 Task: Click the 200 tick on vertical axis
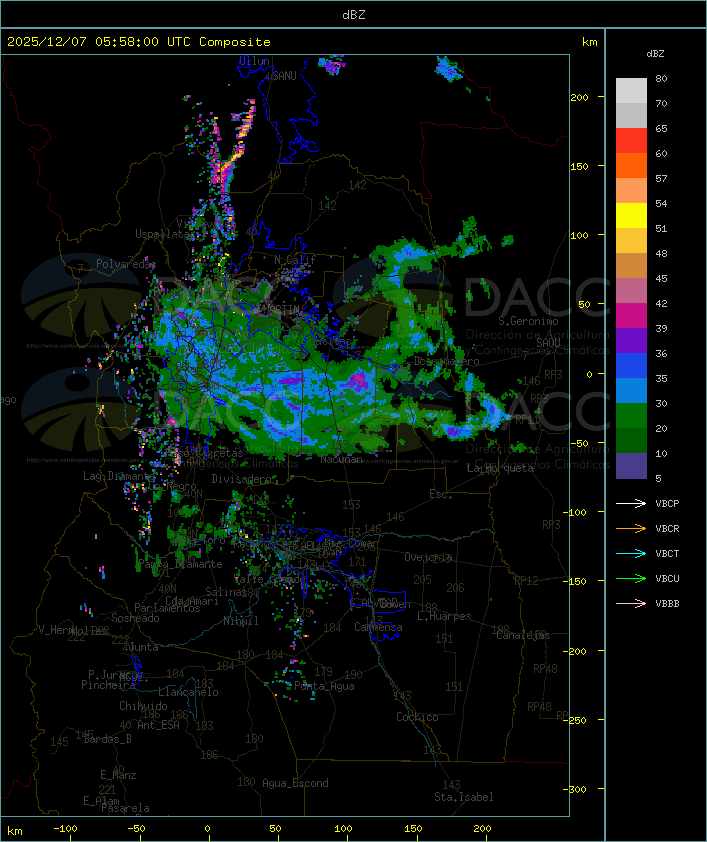[580, 97]
